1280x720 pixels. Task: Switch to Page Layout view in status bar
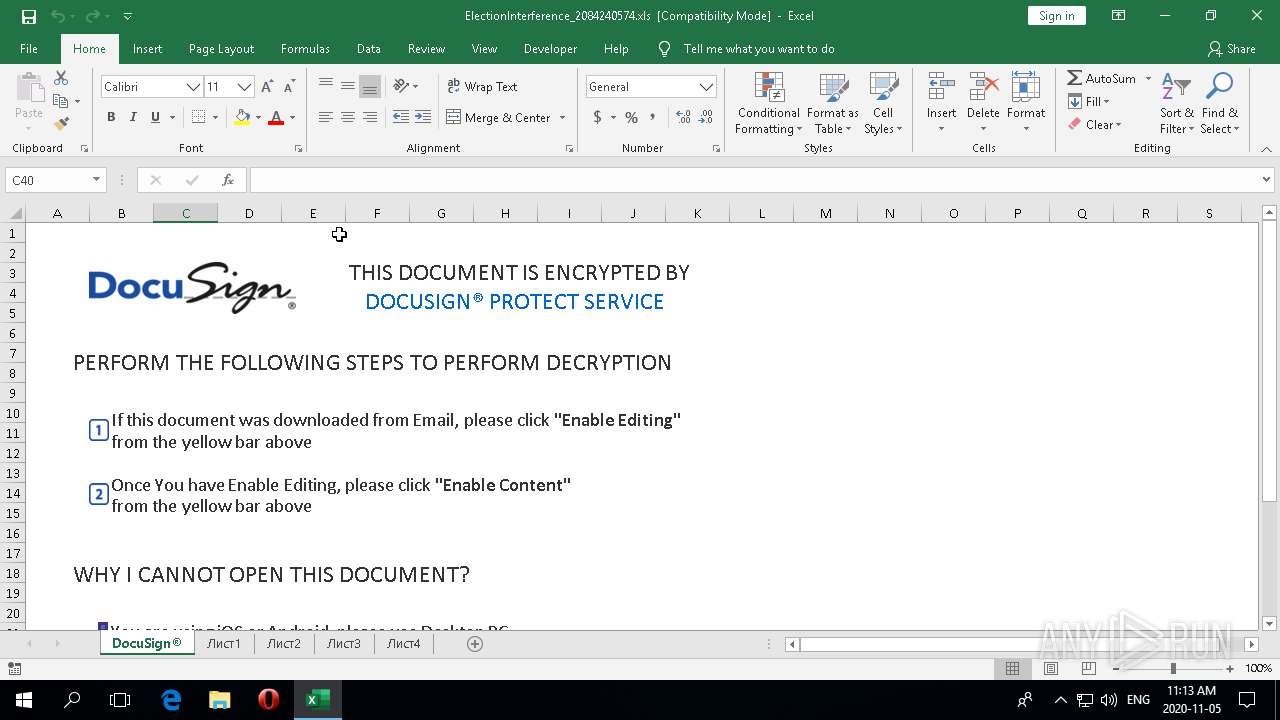point(1051,668)
